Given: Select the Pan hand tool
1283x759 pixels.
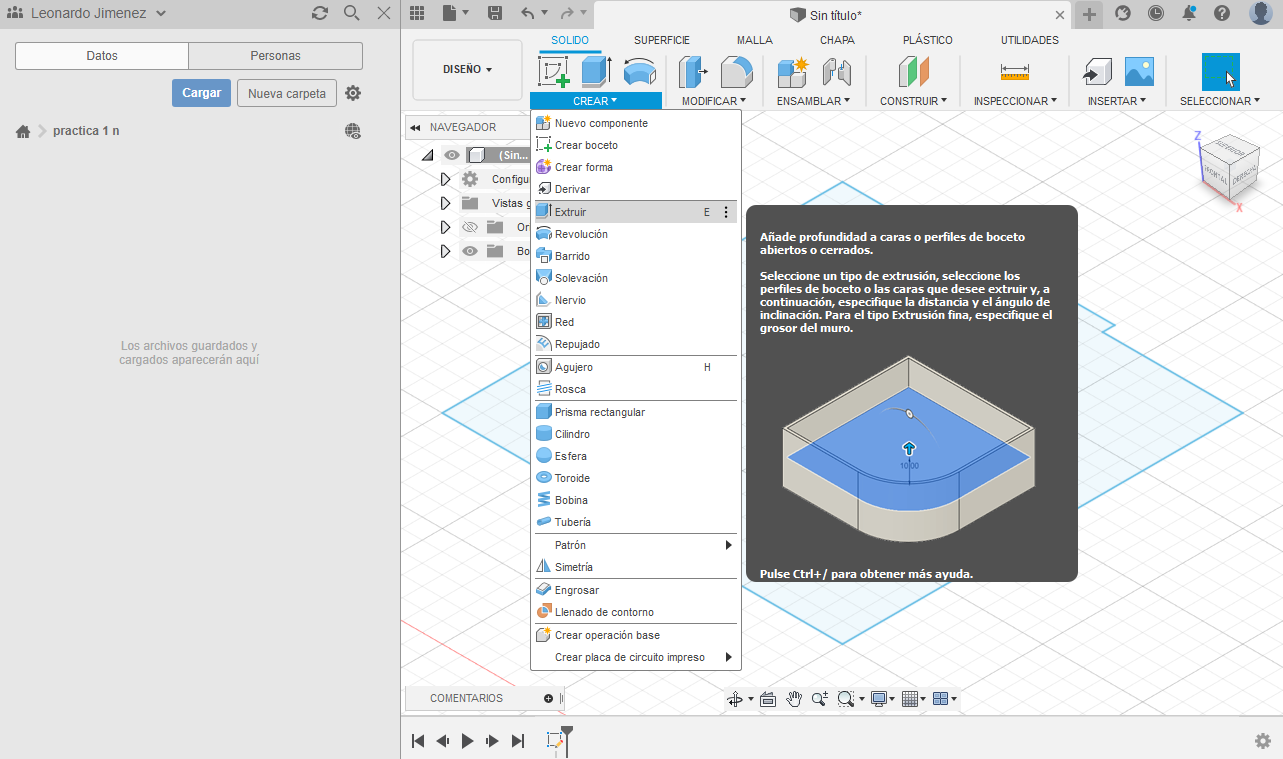Looking at the screenshot, I should [794, 699].
